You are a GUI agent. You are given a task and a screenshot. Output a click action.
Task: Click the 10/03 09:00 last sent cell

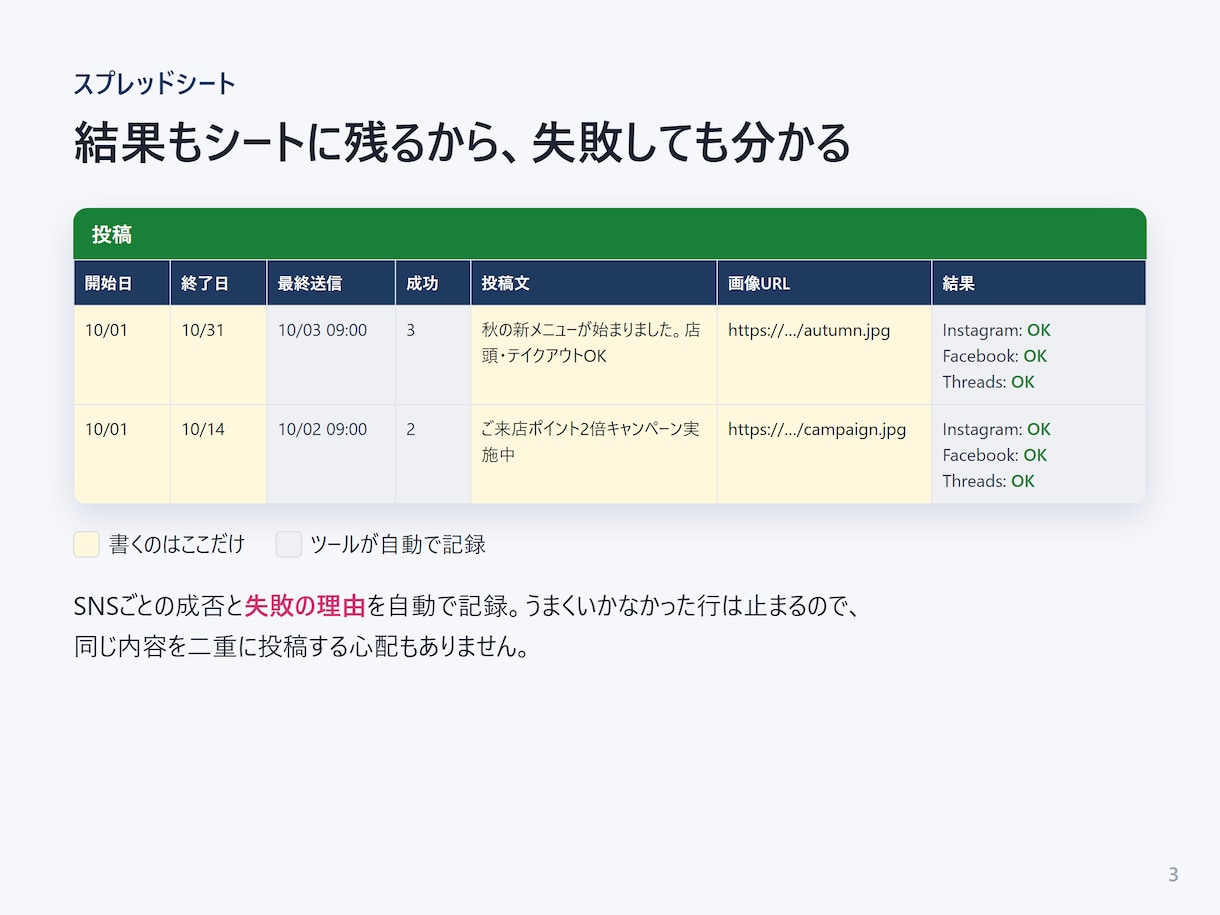click(x=331, y=355)
